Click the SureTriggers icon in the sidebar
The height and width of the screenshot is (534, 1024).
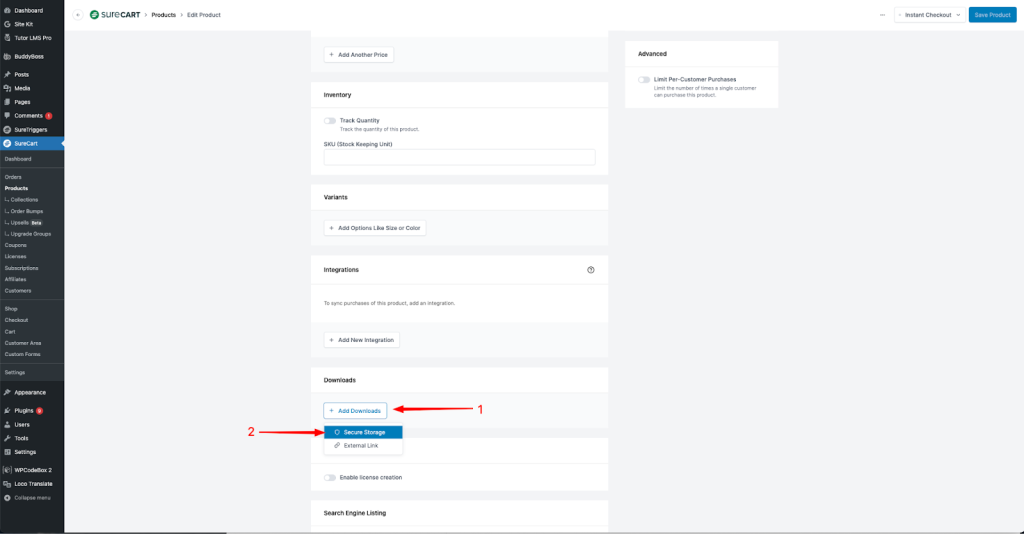8,129
